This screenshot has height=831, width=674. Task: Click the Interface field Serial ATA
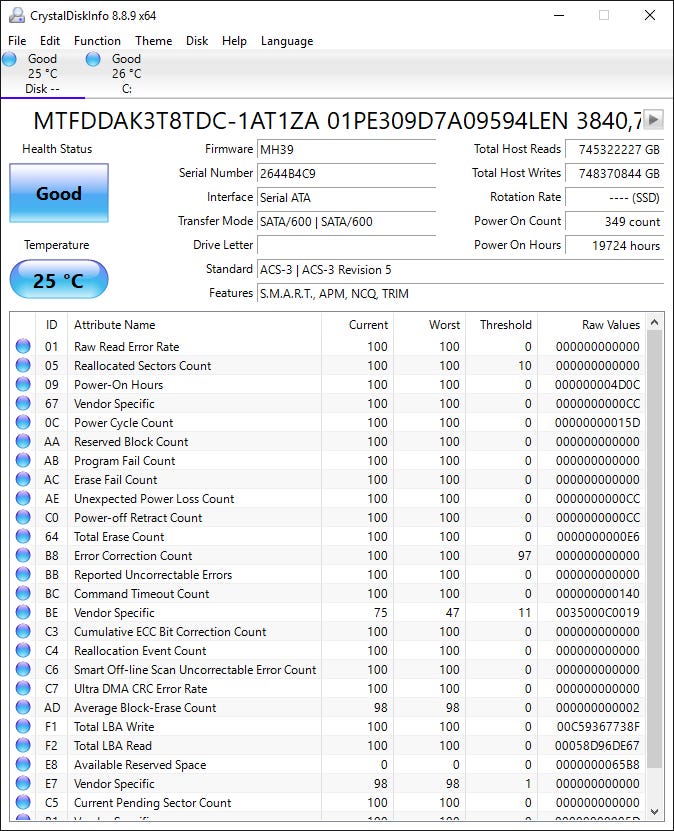click(346, 198)
